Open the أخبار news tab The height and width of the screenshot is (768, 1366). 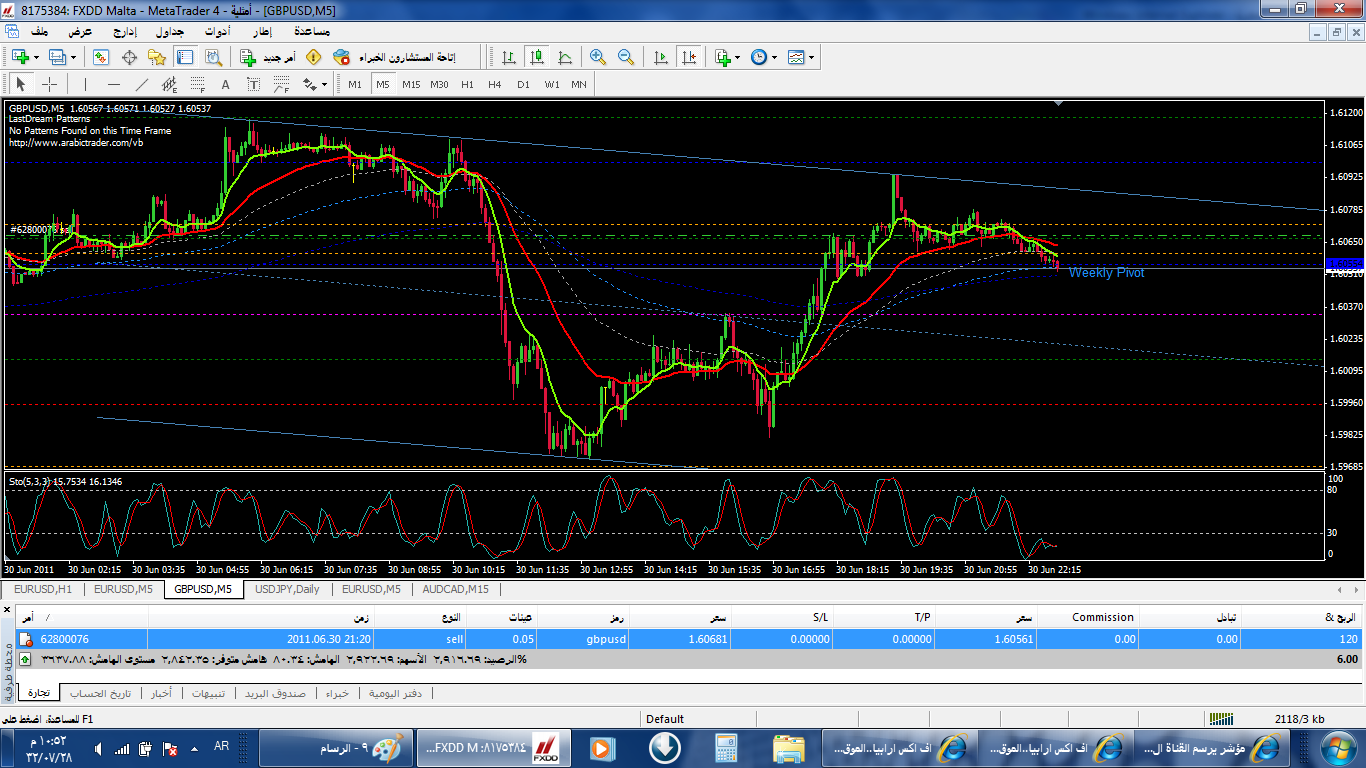[x=161, y=693]
